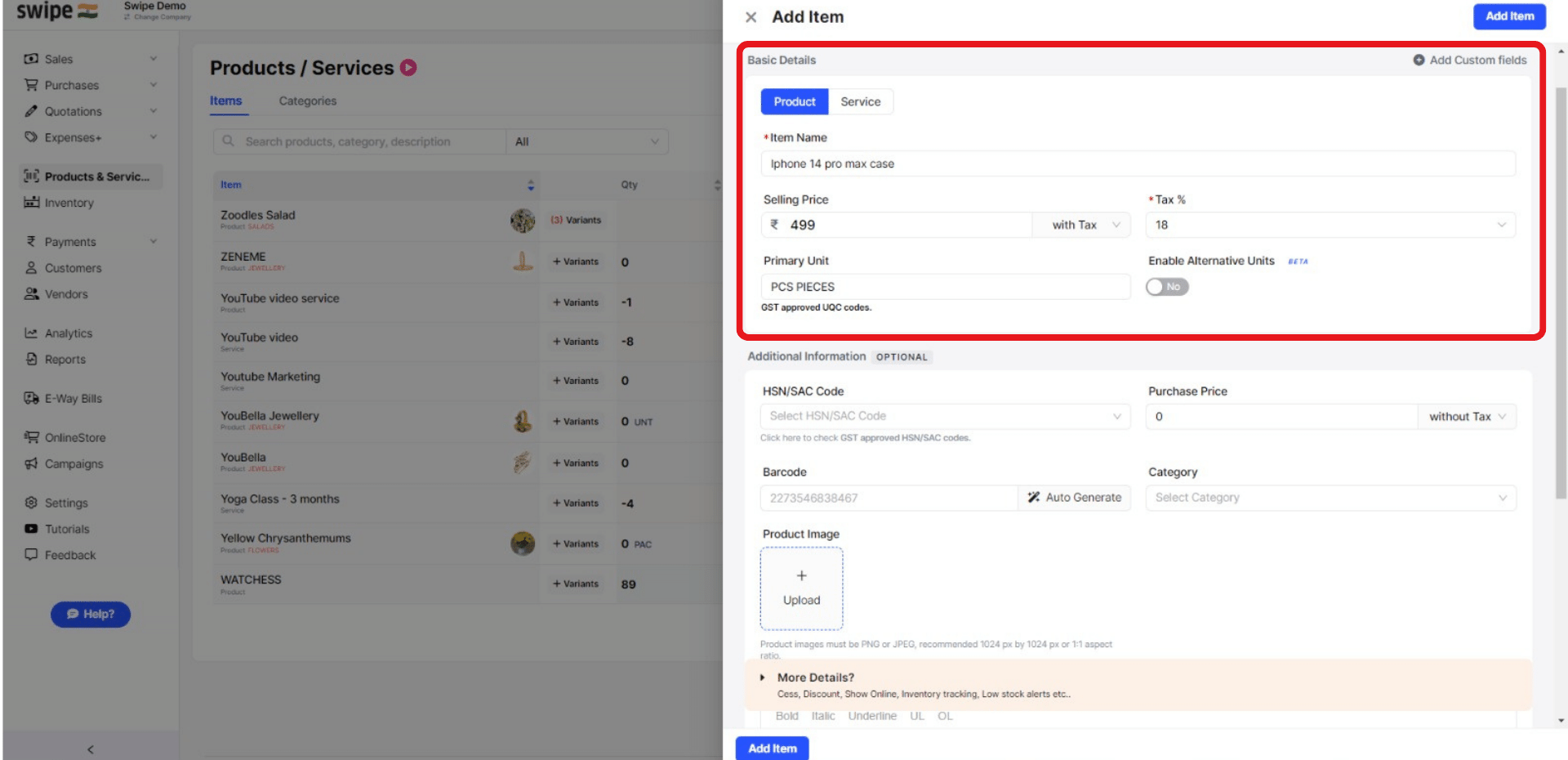The image size is (1568, 760).
Task: Enable Alternative Units
Action: pyautogui.click(x=1166, y=287)
